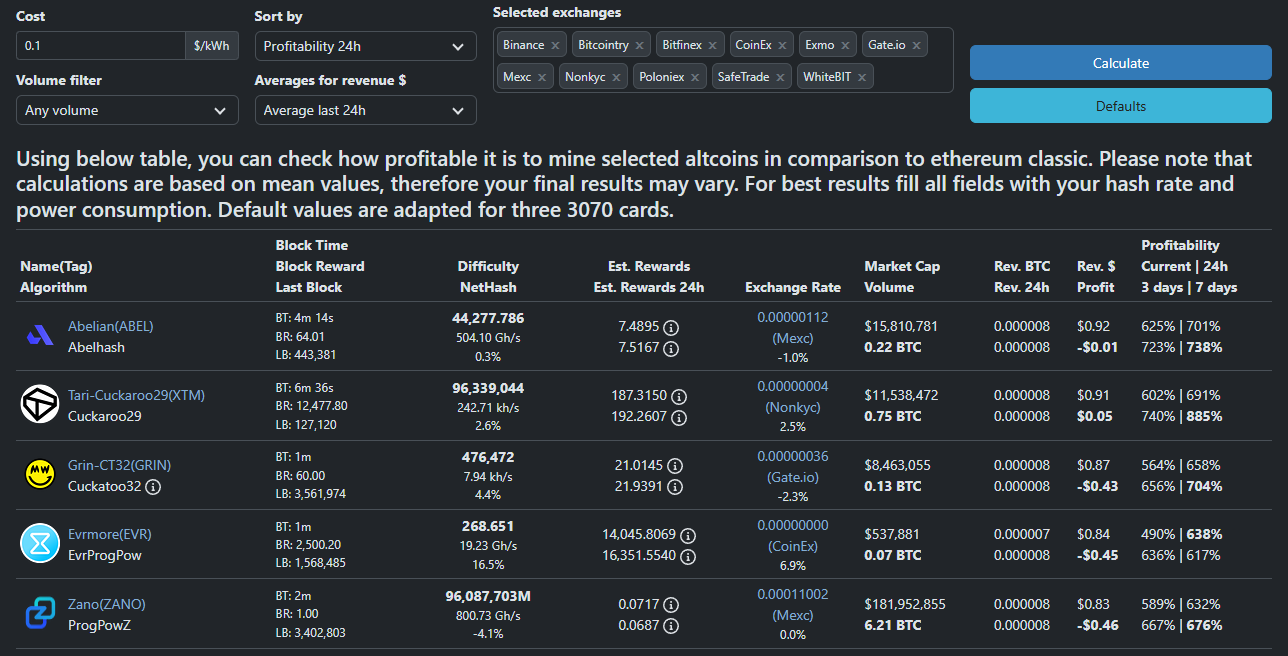
Task: Expand the Volume filter dropdown
Action: point(127,110)
